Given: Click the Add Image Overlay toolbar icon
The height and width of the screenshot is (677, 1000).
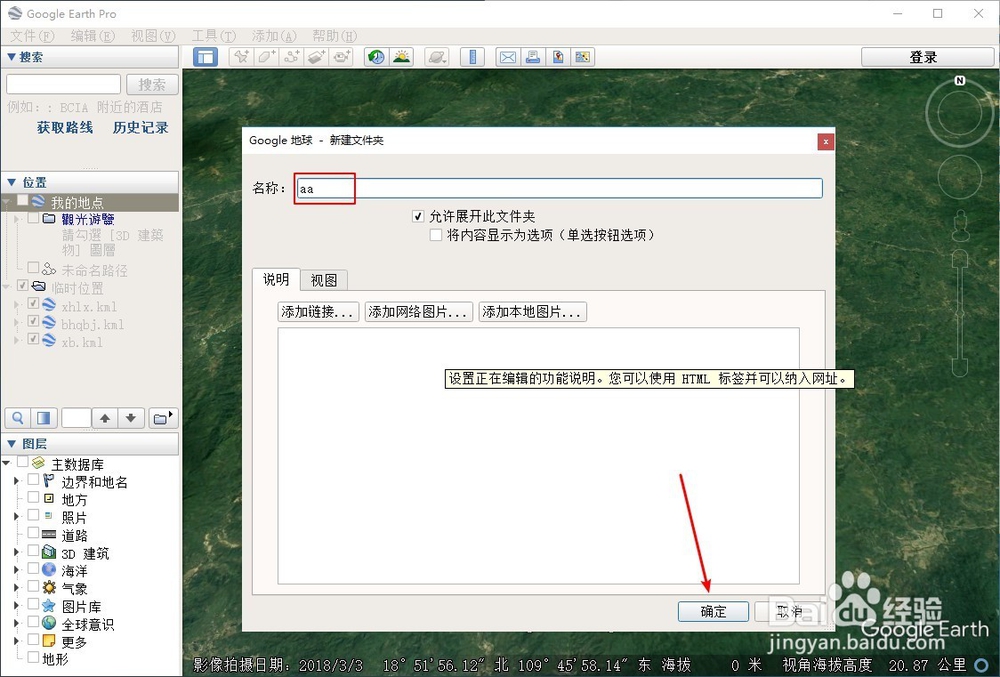Looking at the screenshot, I should pos(317,57).
